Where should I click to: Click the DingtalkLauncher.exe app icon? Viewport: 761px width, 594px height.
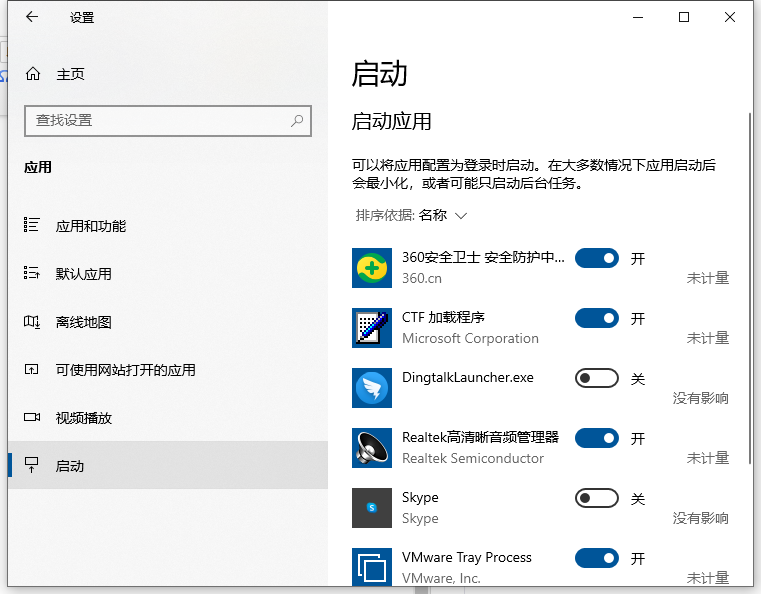[371, 388]
